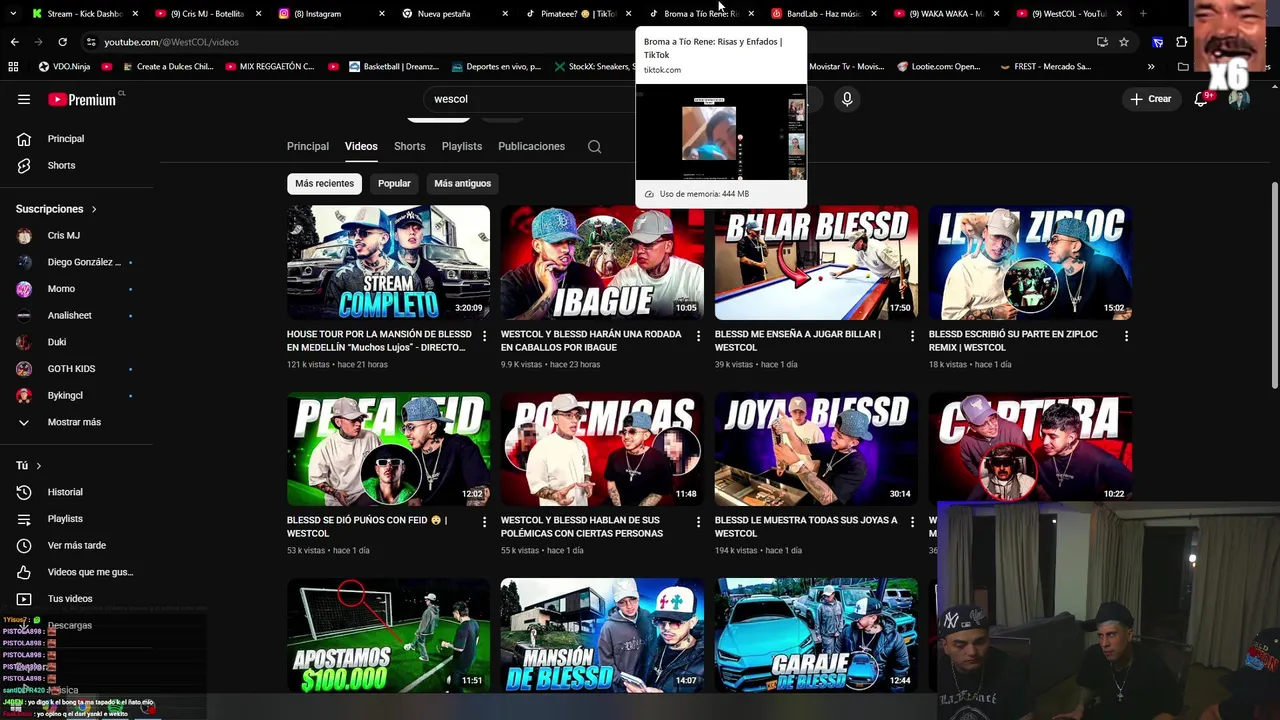The height and width of the screenshot is (720, 1280).
Task: Open Shorts from the sidebar
Action: 61,165
